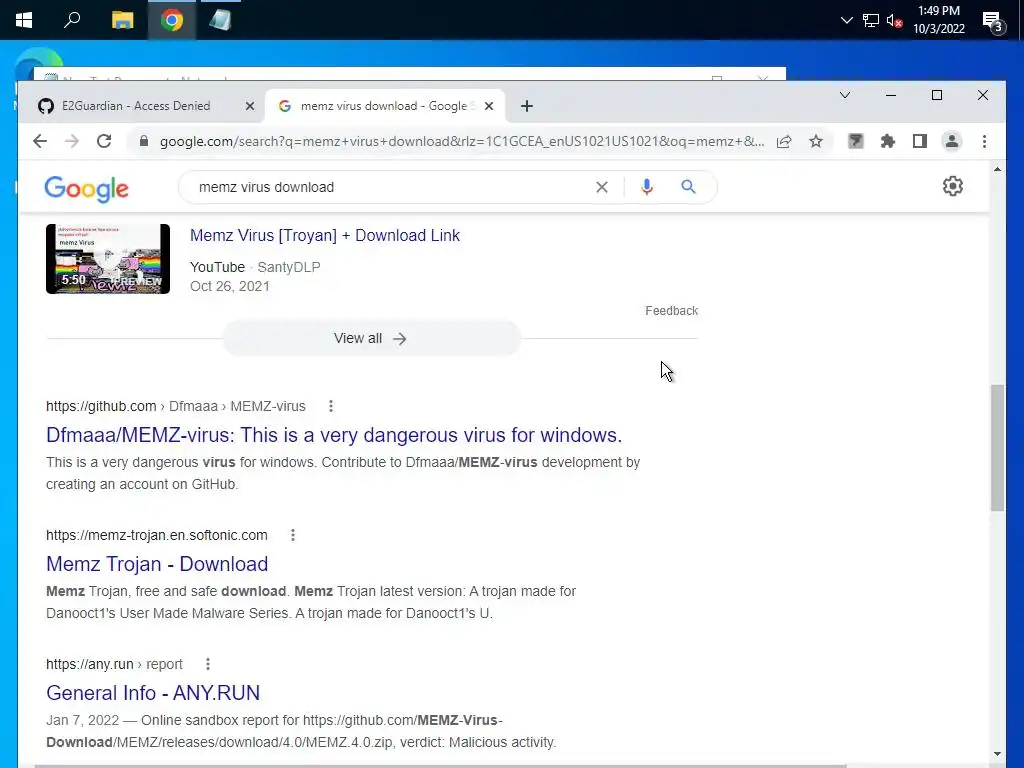Close the memz virus download tab
Viewport: 1024px width, 768px height.
point(488,106)
